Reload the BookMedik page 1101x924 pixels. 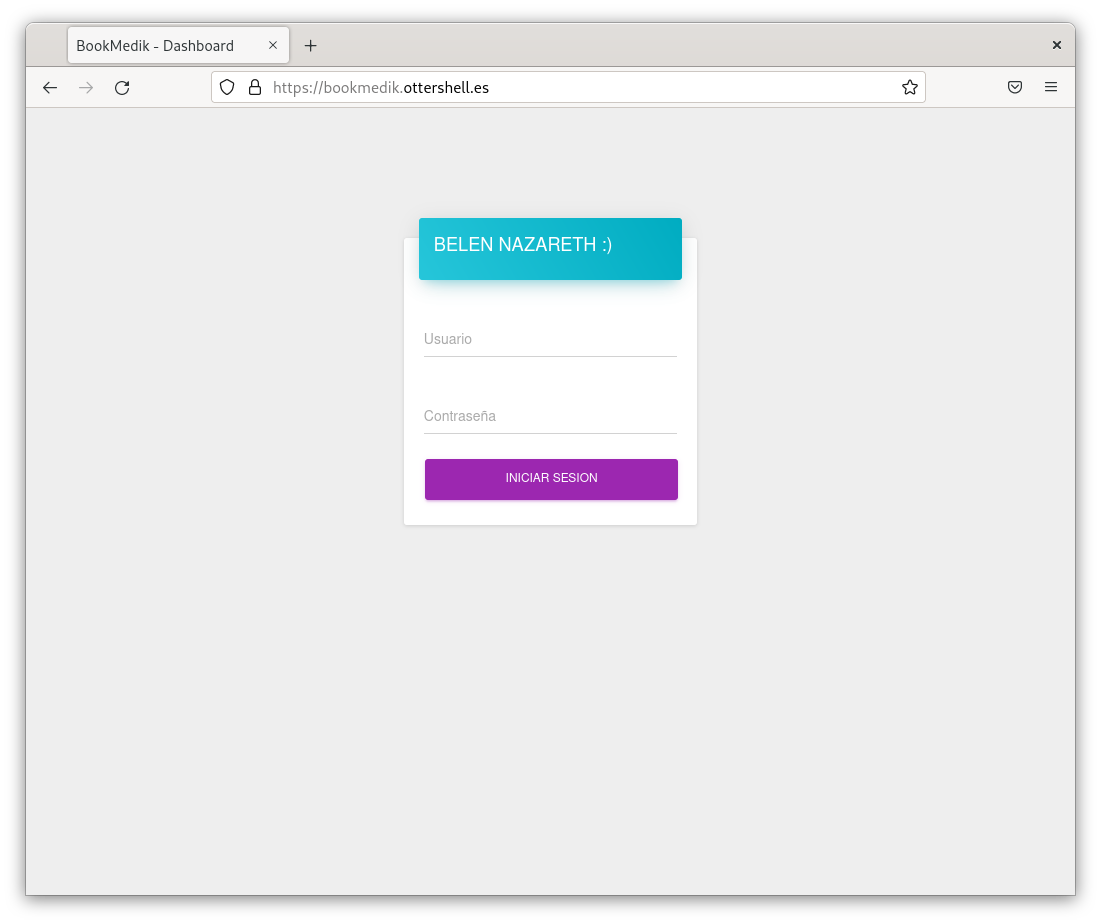pos(122,88)
